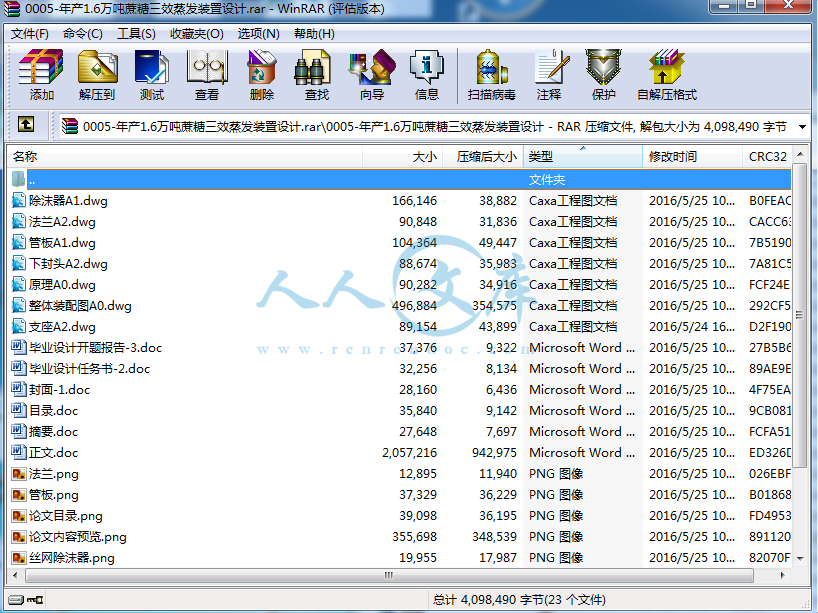The image size is (818, 613).
Task: Click the horizontal scrollbar thumb
Action: tap(389, 575)
